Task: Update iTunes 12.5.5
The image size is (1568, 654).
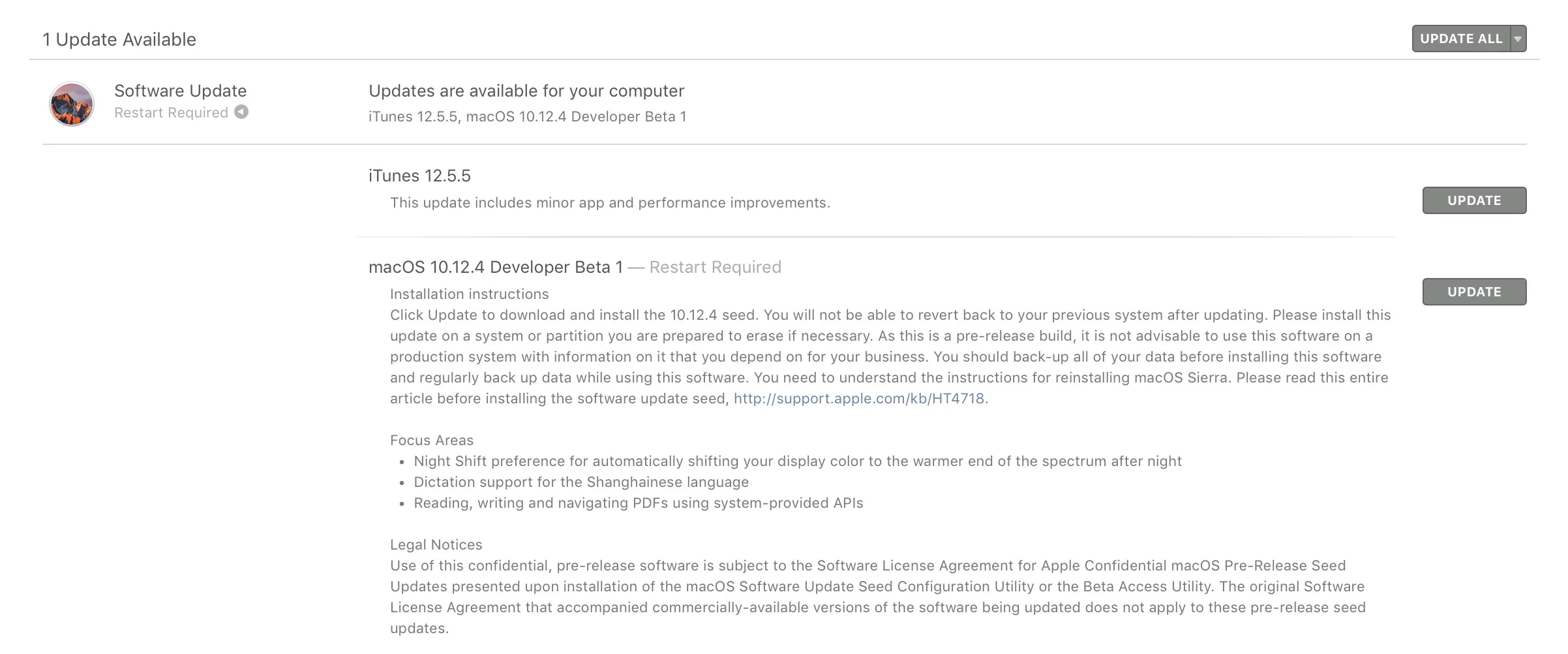Action: (1474, 200)
